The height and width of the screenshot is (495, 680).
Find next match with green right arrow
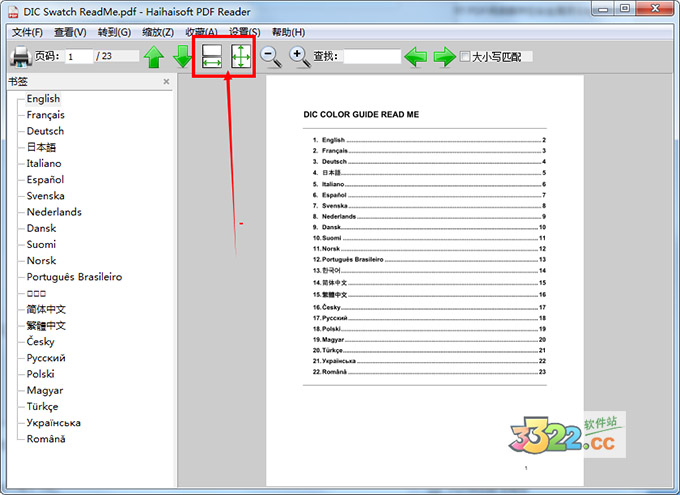[x=445, y=57]
